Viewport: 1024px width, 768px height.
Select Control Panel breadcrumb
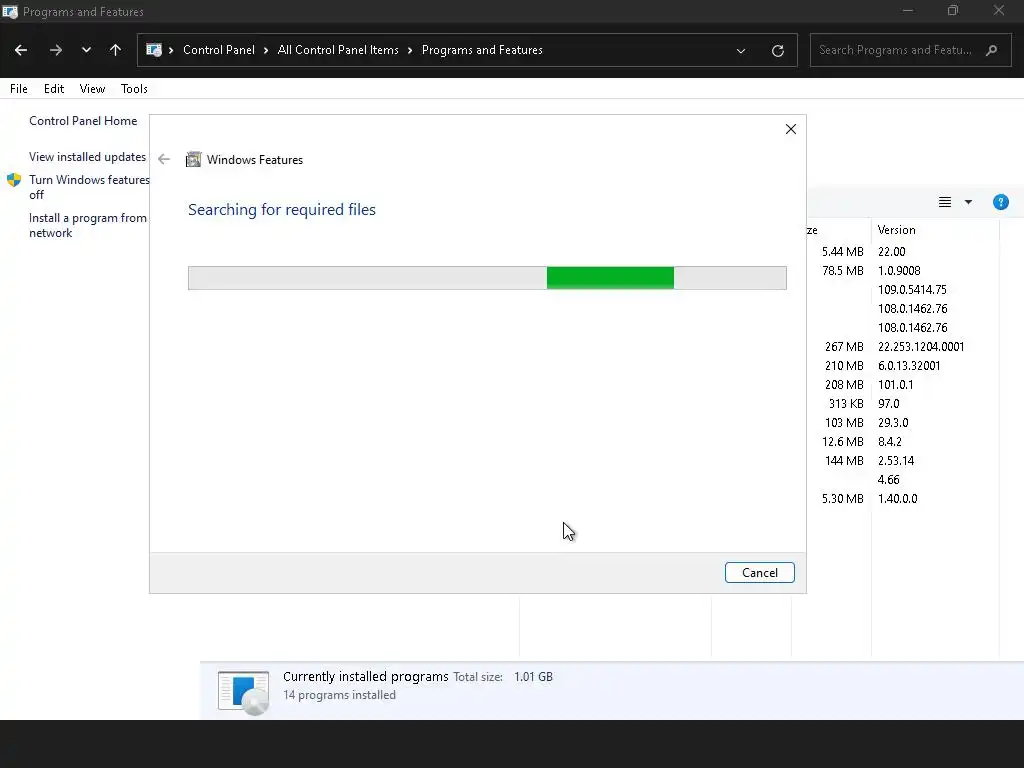(x=219, y=50)
